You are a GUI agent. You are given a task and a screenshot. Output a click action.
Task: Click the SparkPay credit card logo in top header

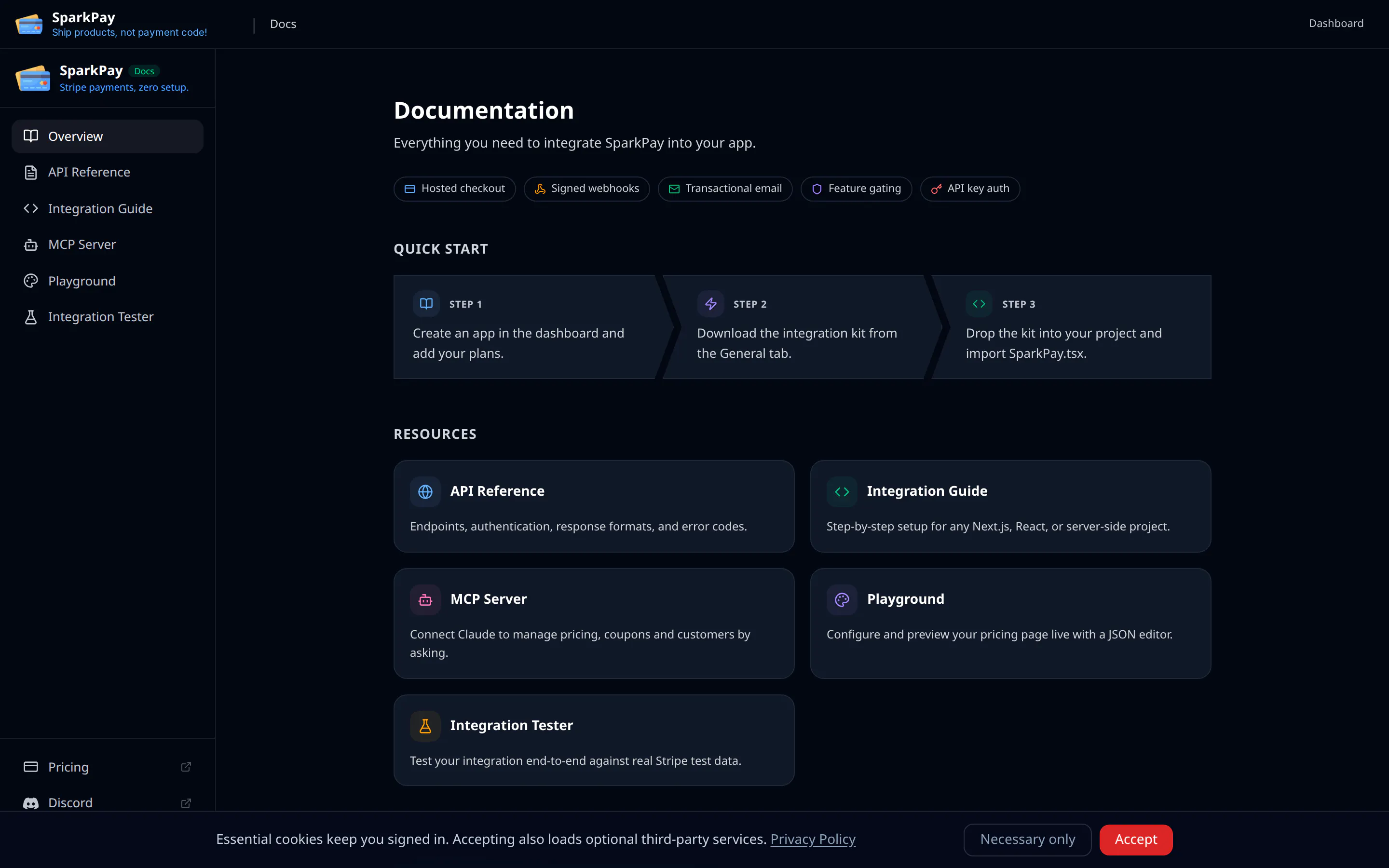point(29,24)
